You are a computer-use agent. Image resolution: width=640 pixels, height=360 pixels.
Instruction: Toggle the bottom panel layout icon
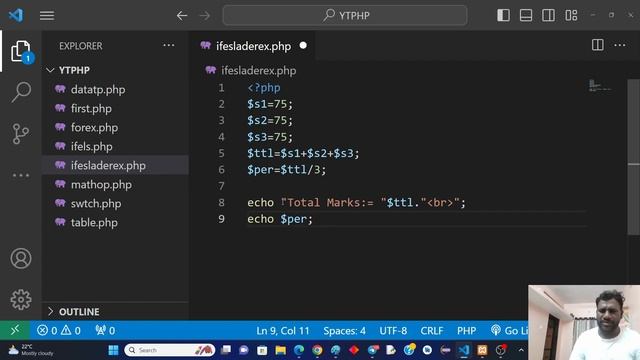click(x=526, y=16)
